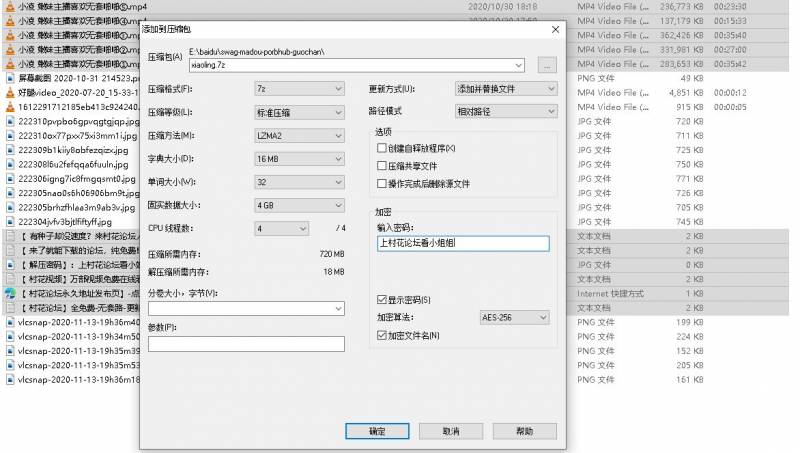
Task: Close the 添加到压缩包 dialog
Action: (555, 30)
